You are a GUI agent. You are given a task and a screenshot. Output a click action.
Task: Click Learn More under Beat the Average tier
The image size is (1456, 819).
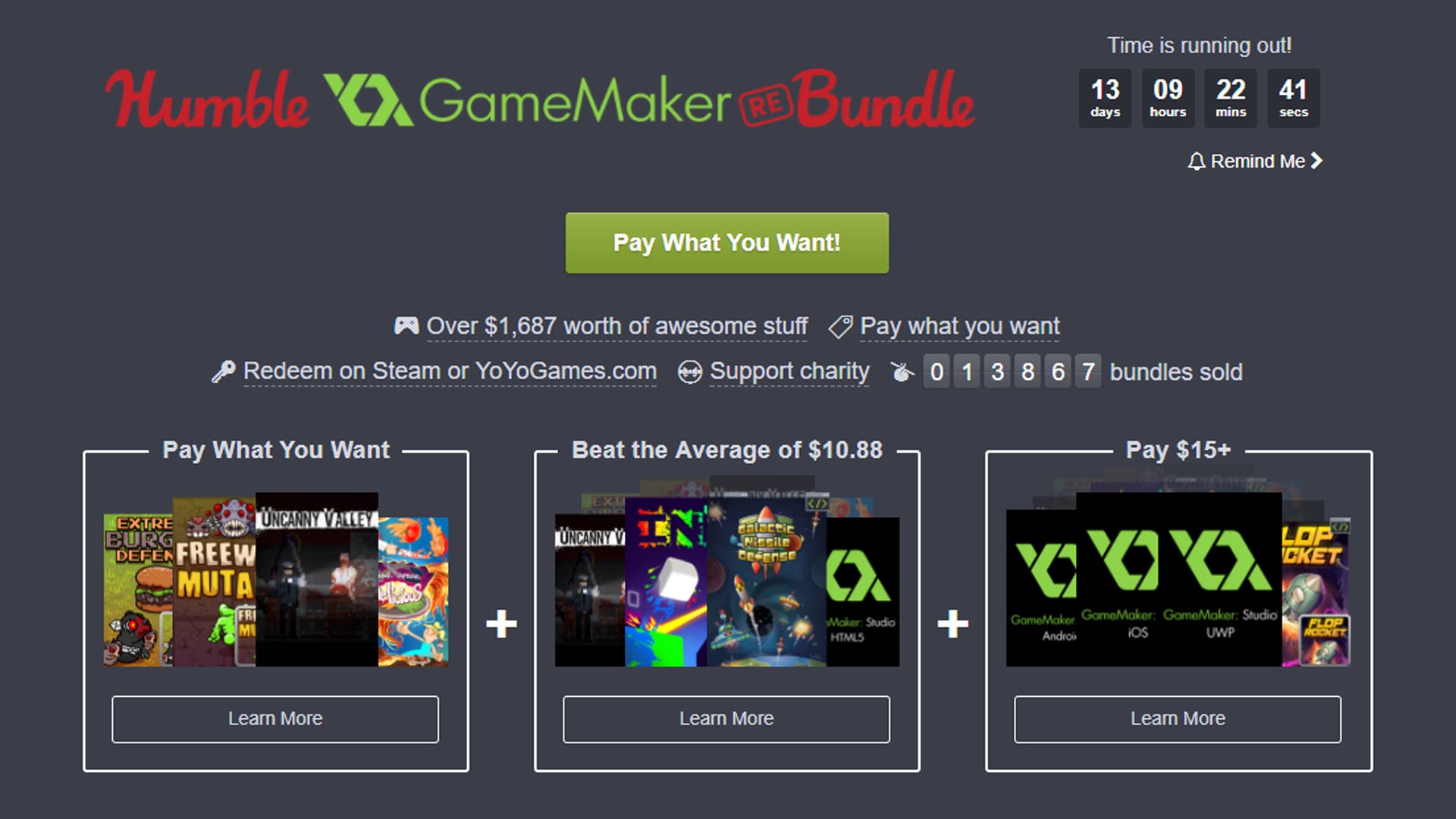point(726,719)
